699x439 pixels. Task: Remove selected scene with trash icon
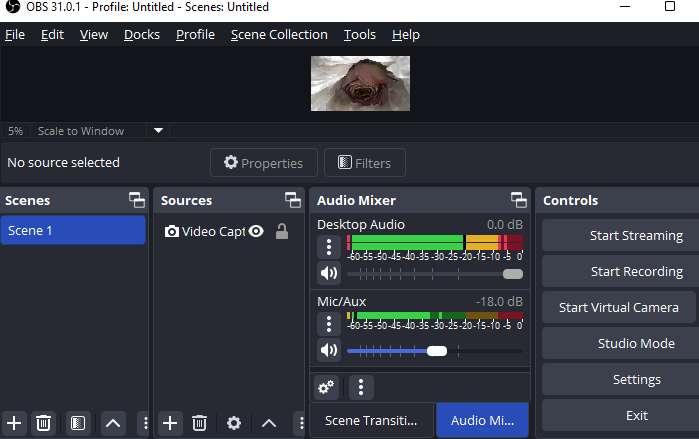point(43,423)
